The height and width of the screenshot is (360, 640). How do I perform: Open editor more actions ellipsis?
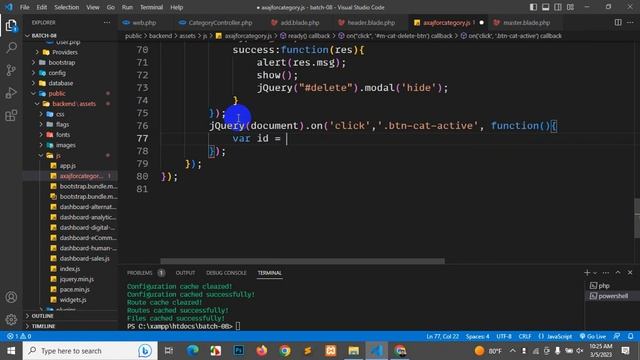[x=630, y=22]
